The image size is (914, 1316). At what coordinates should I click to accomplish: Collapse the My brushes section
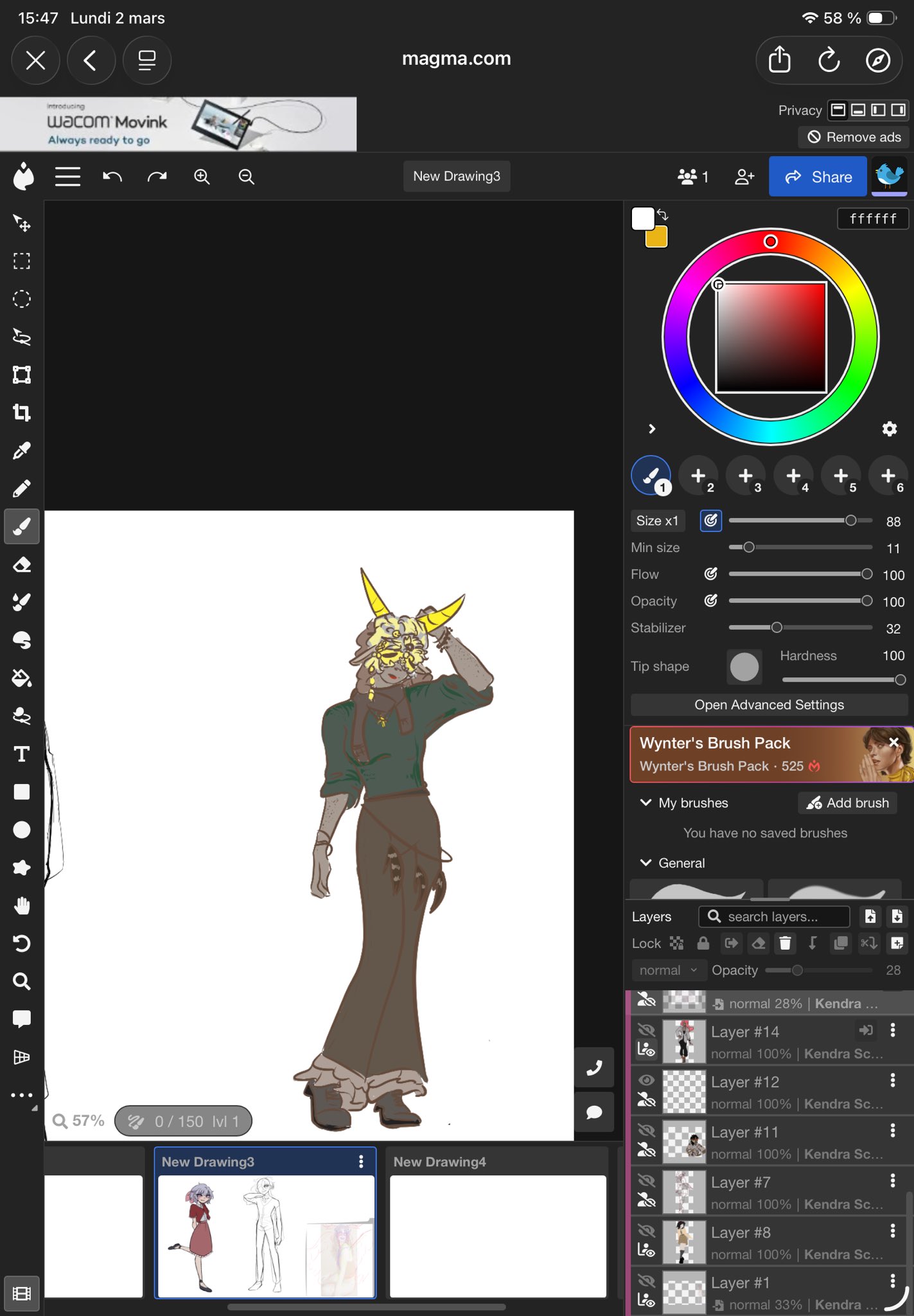[646, 803]
